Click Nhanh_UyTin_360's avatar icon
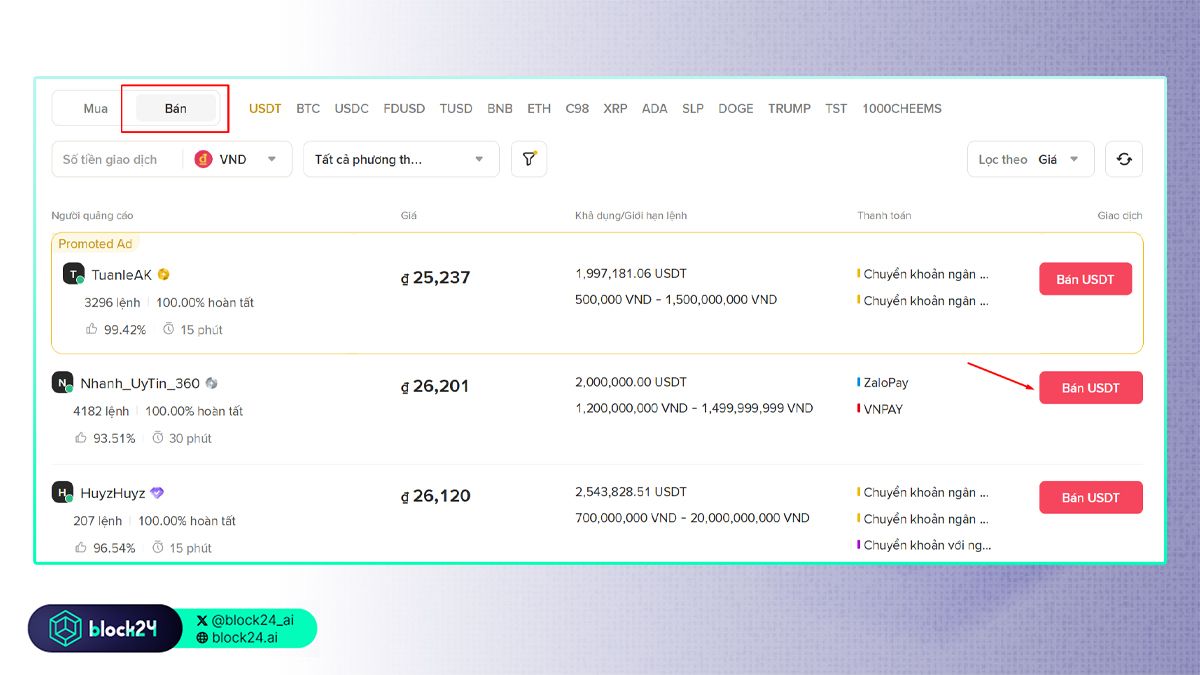The image size is (1200, 675). tap(62, 383)
